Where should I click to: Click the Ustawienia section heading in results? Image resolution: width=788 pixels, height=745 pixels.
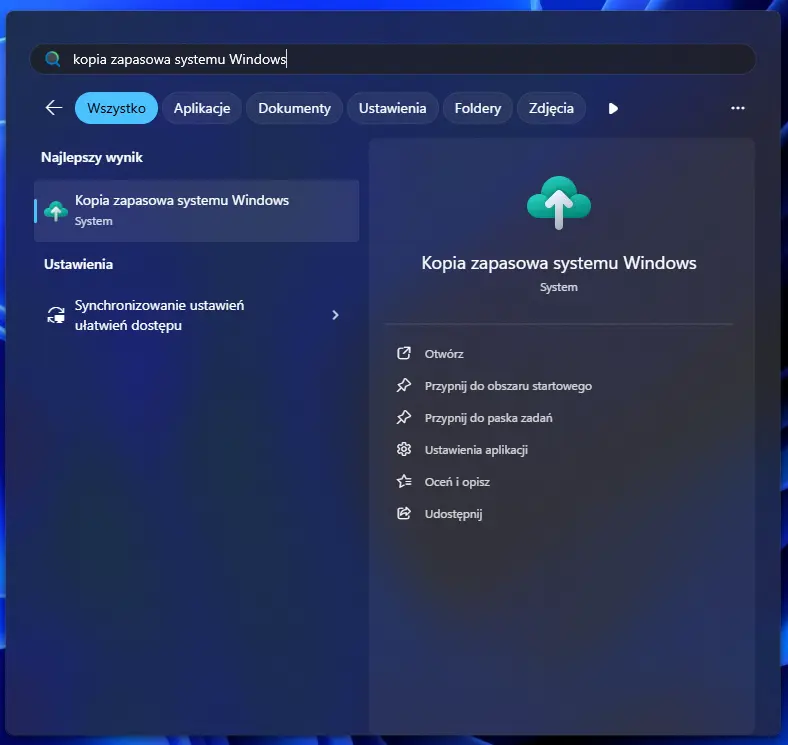point(78,264)
